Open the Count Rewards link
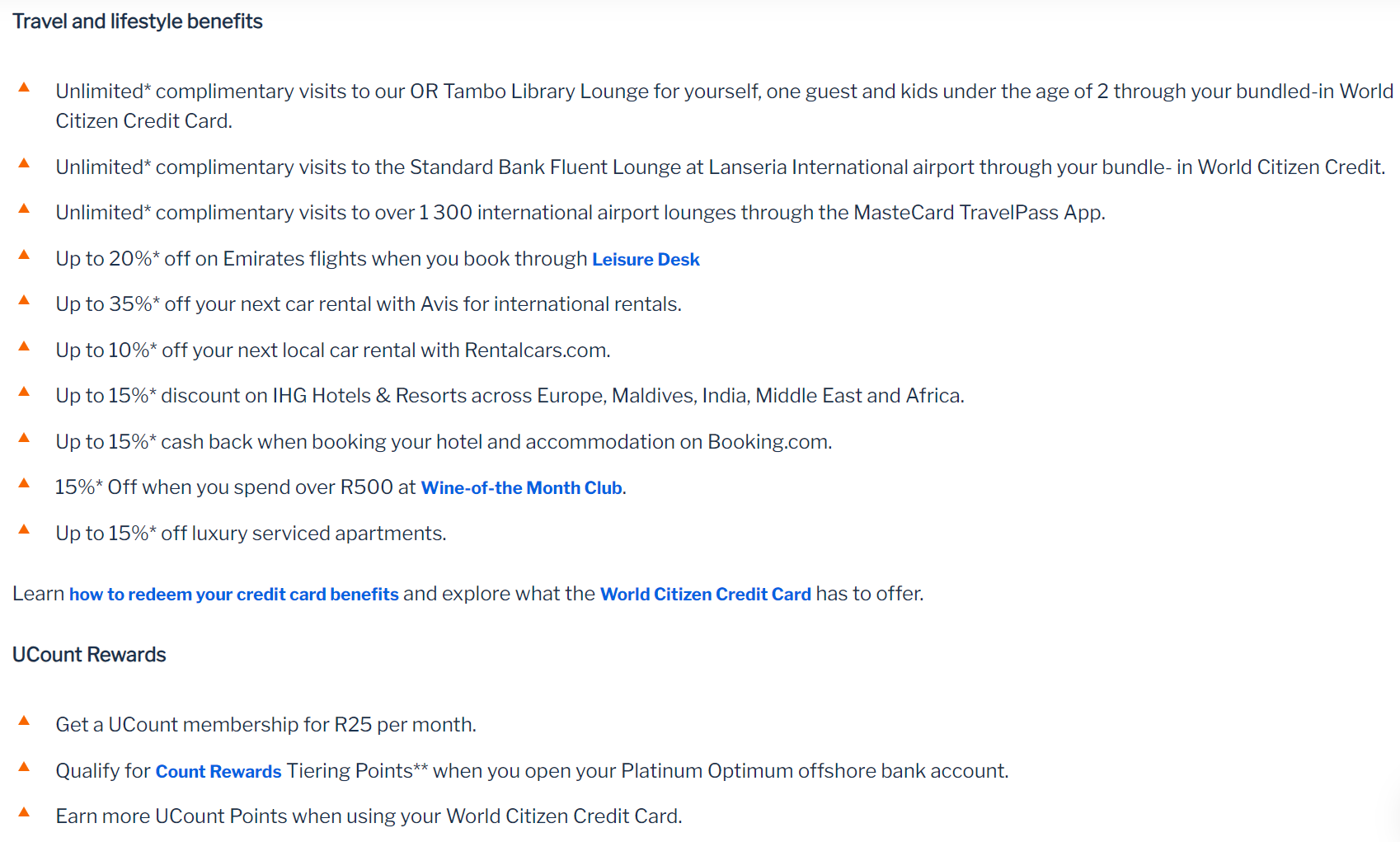The image size is (1400, 842). [x=218, y=771]
